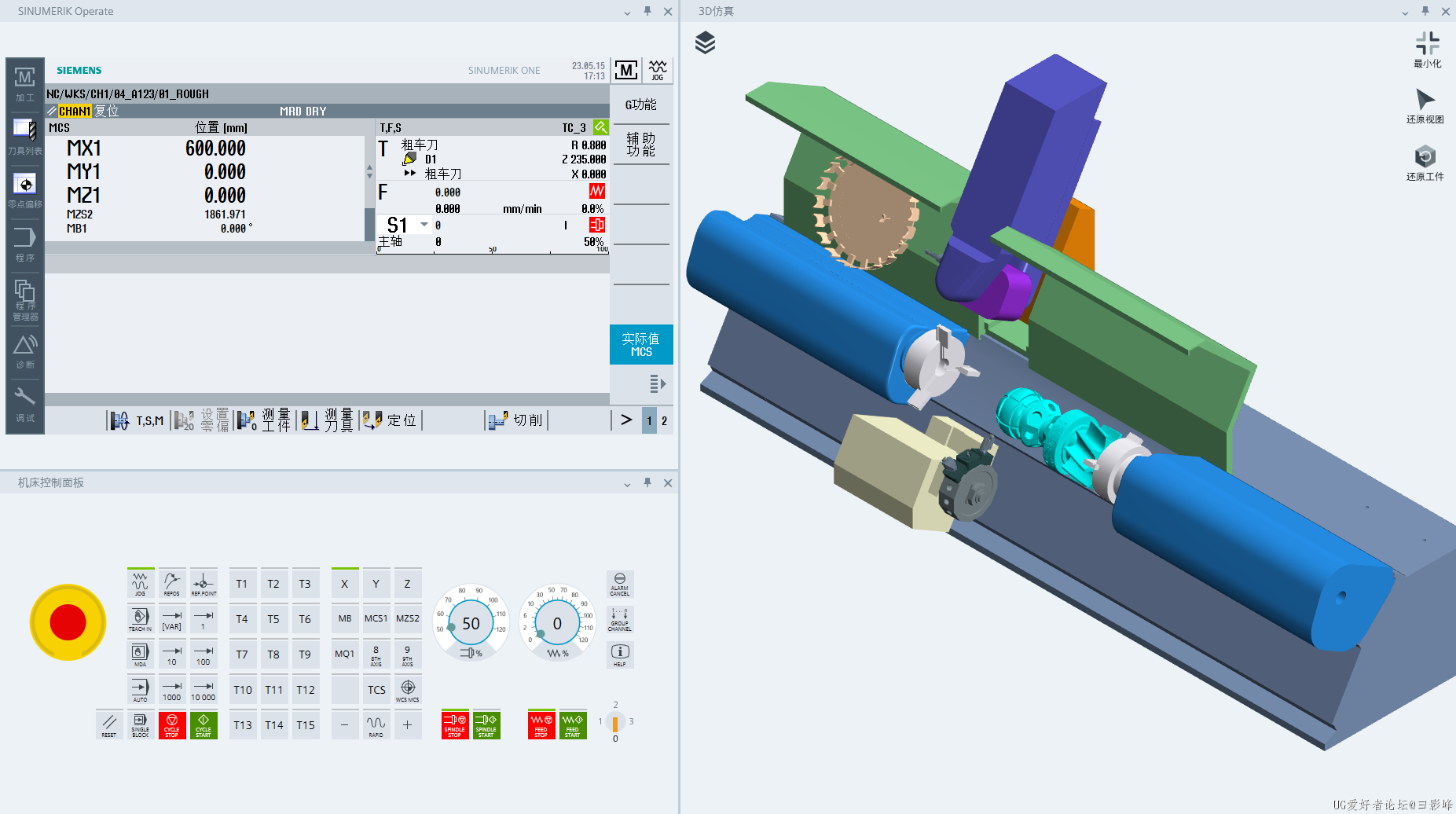1456x814 pixels.
Task: Click the T9 key
Action: tap(305, 654)
